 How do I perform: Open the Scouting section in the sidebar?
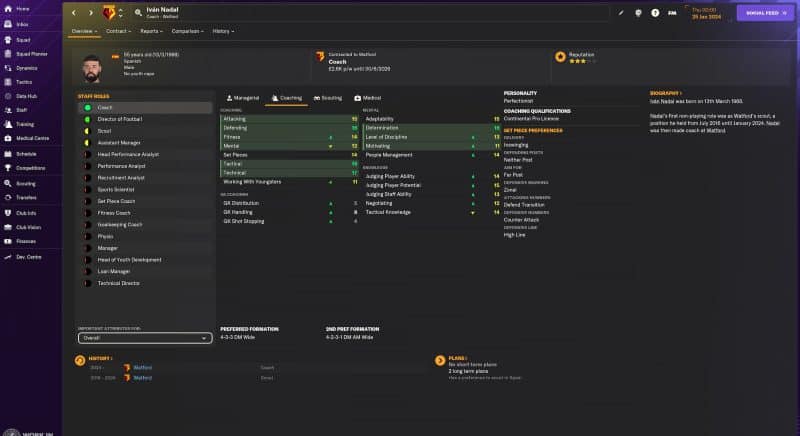coord(25,183)
